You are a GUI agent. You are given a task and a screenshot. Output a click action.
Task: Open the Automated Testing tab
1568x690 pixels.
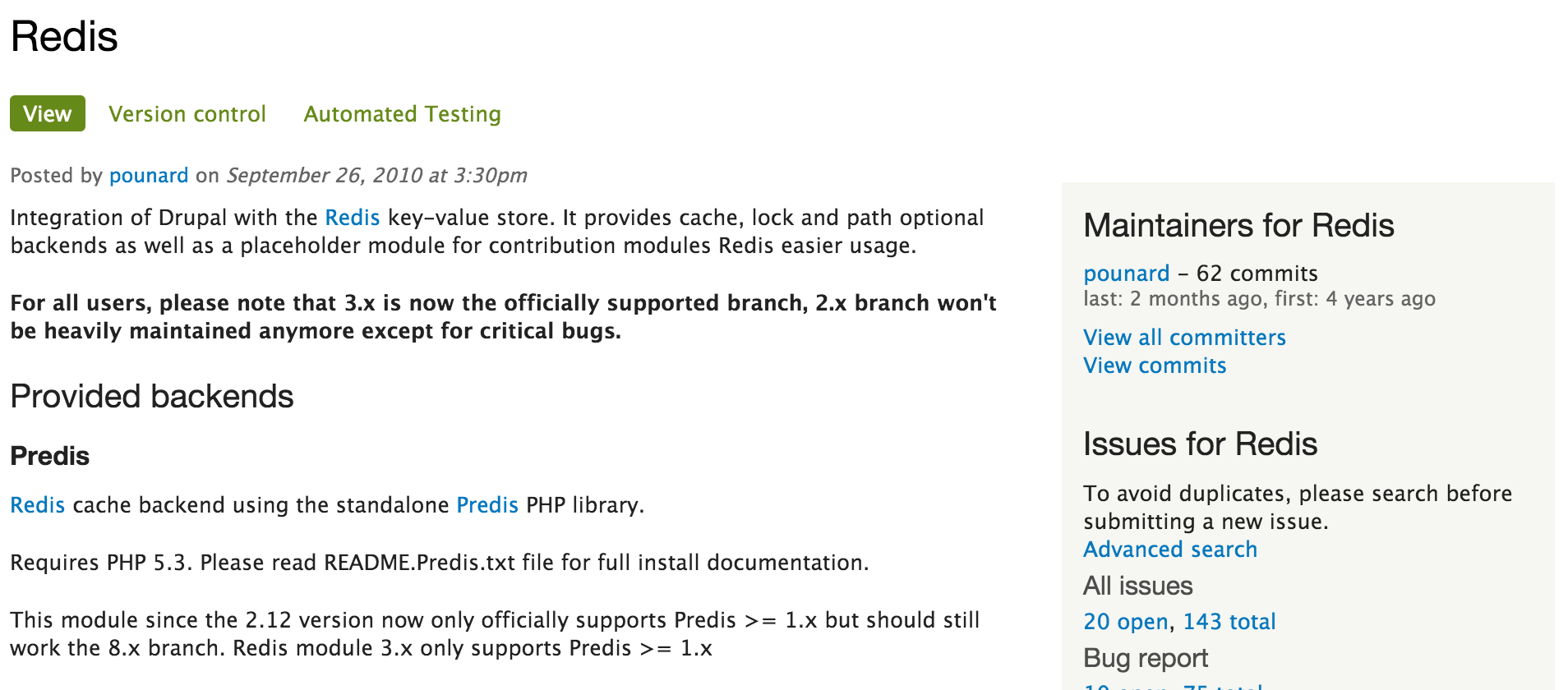point(402,114)
